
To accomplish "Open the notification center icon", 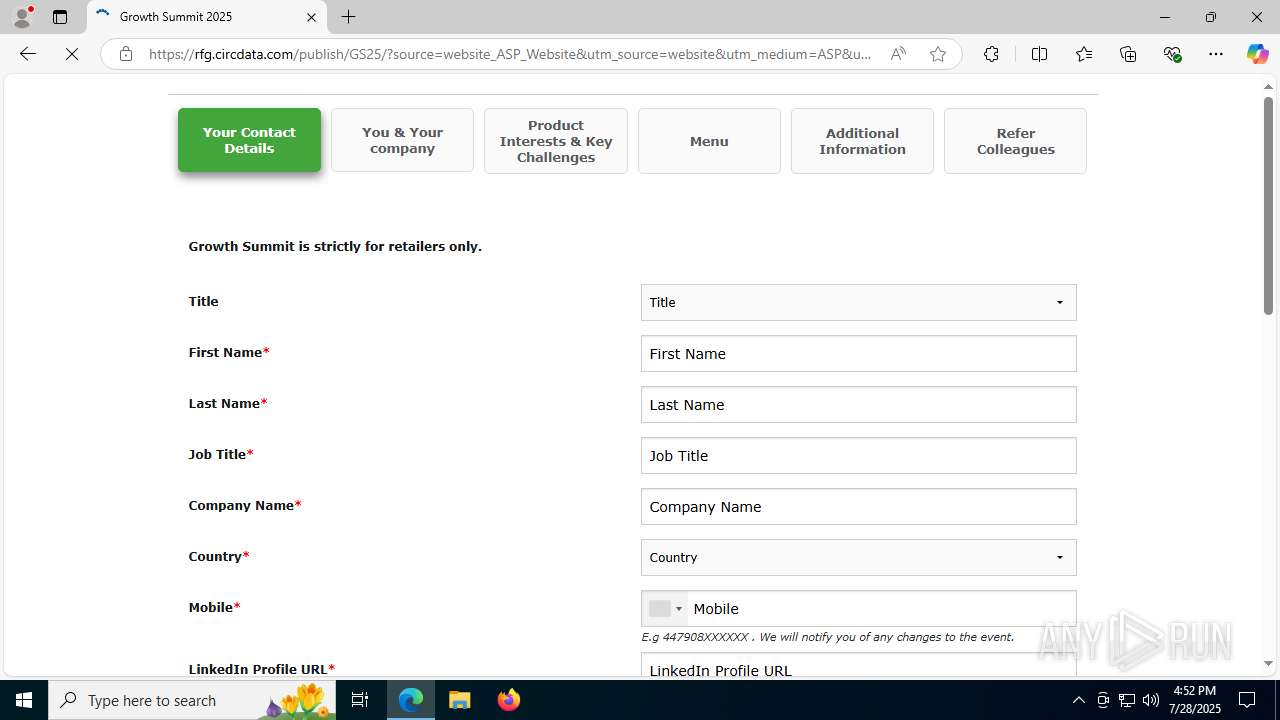I will point(1247,700).
